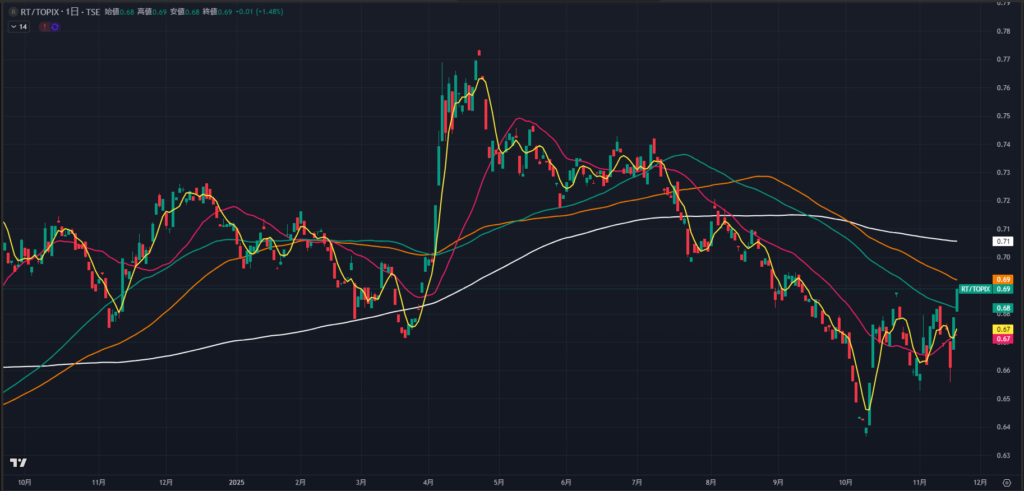Select the green 0.68 moving average label
The image size is (1024, 491).
pyautogui.click(x=1004, y=308)
